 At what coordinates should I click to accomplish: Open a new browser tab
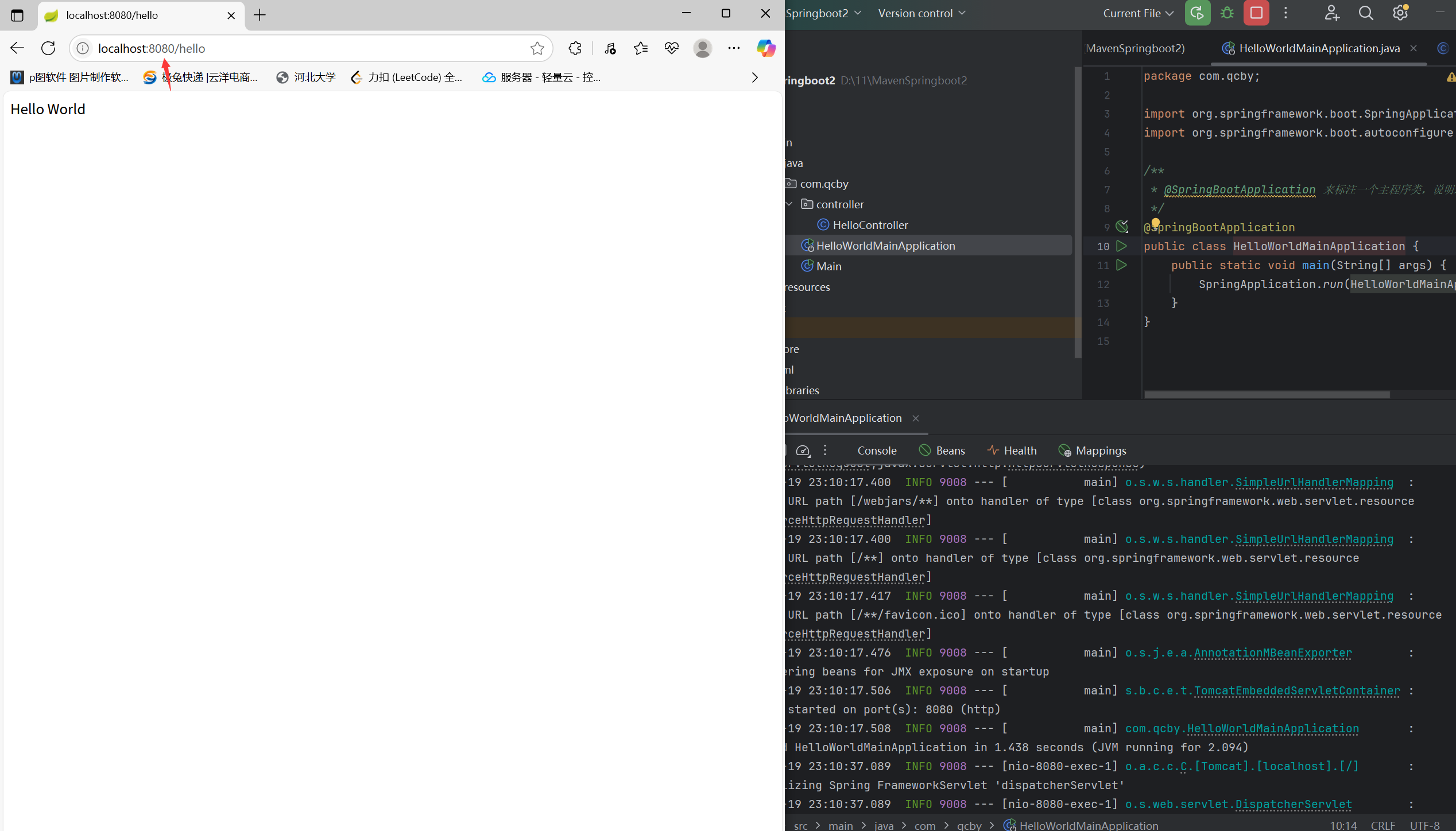[x=260, y=15]
